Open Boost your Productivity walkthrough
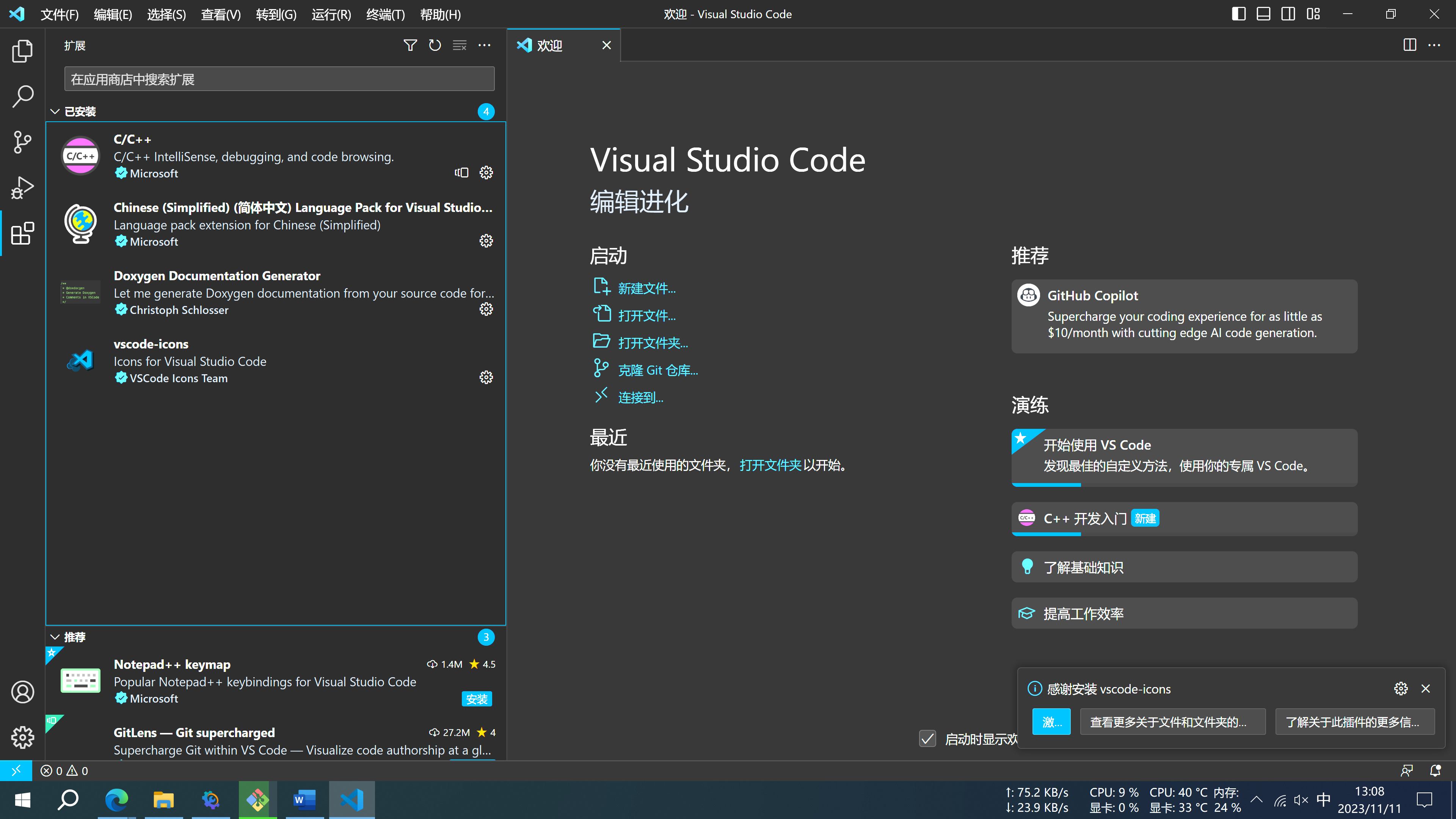 (1184, 613)
